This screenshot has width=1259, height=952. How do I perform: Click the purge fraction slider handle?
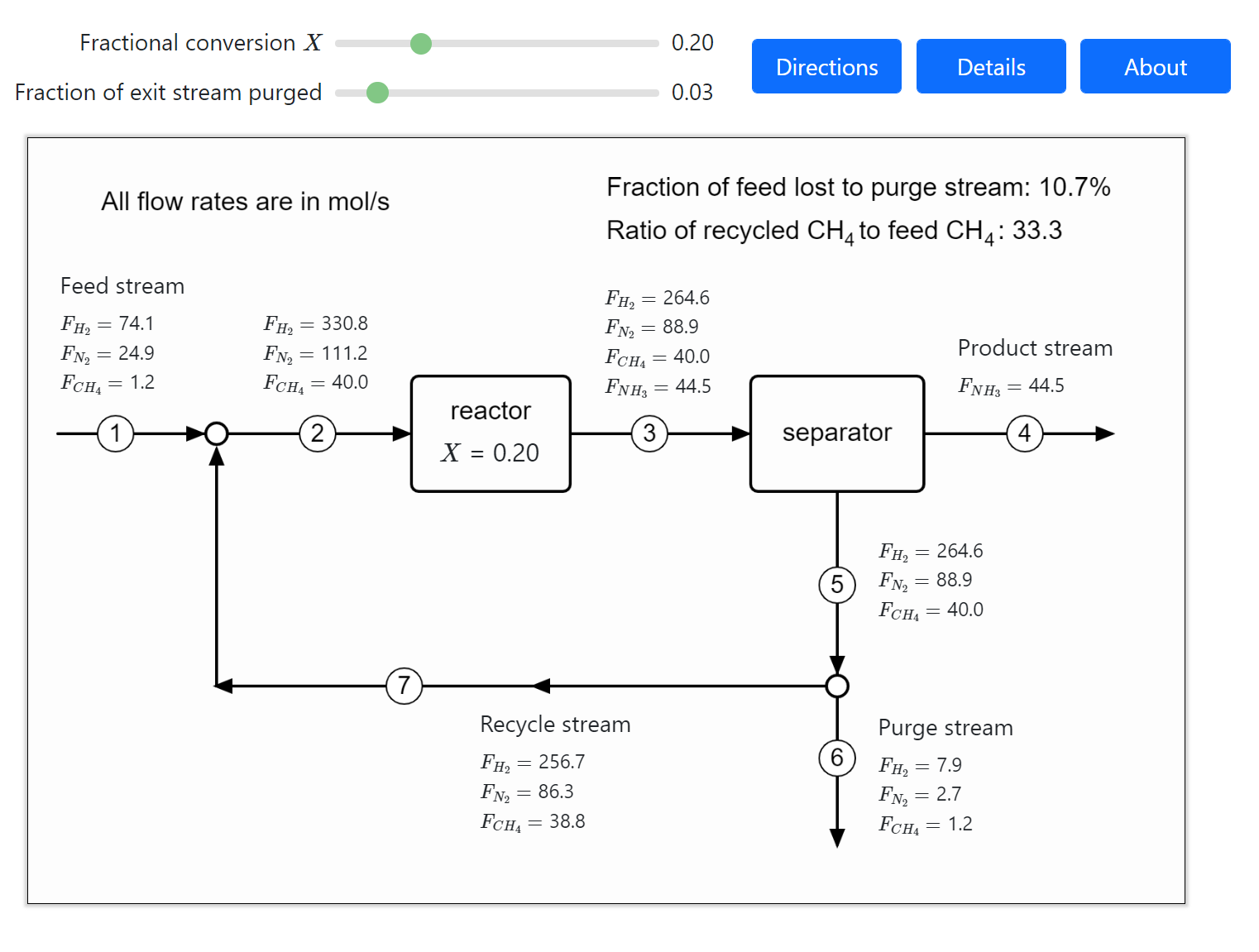click(377, 93)
